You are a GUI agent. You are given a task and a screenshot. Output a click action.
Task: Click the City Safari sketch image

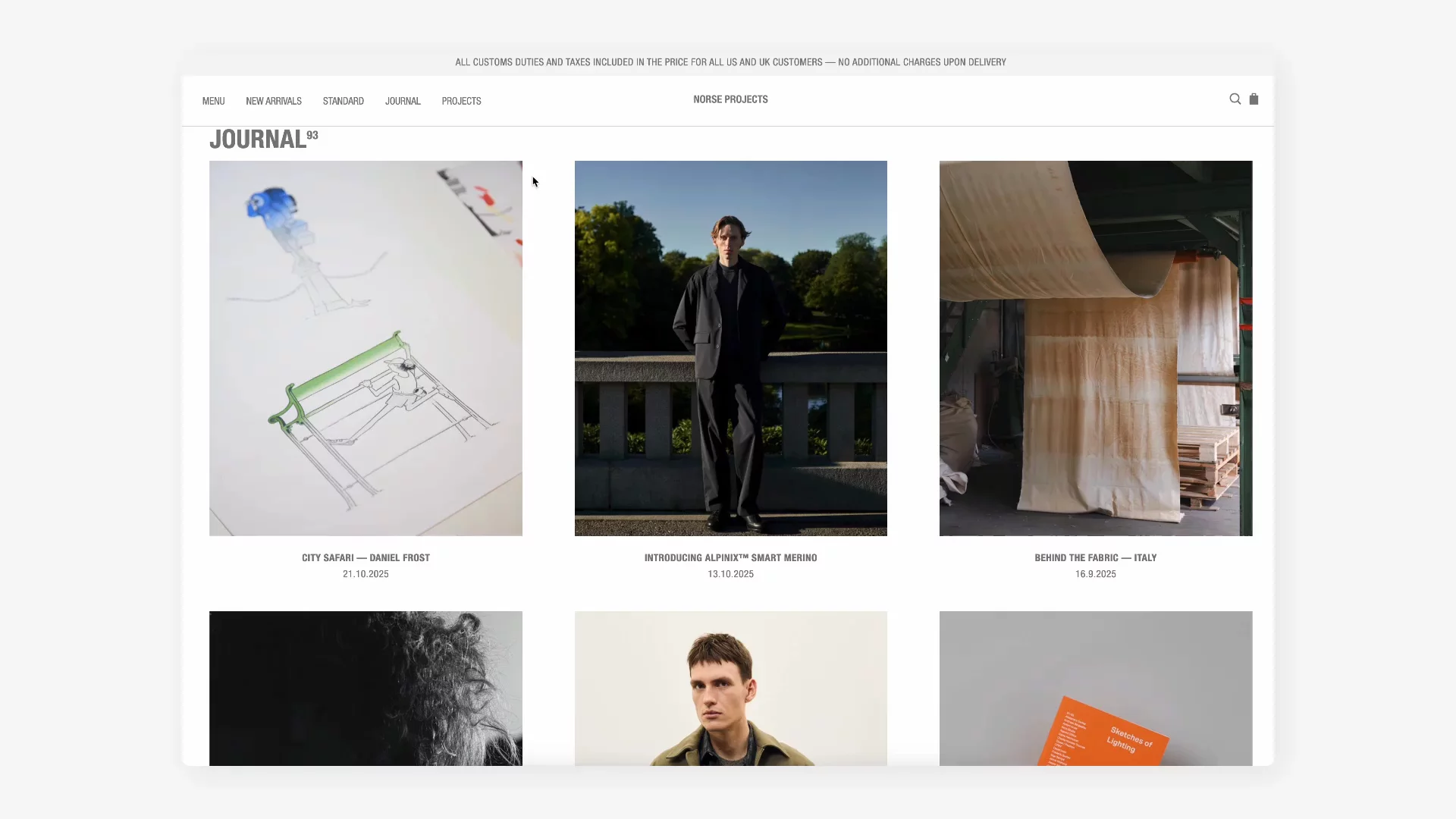click(x=365, y=347)
